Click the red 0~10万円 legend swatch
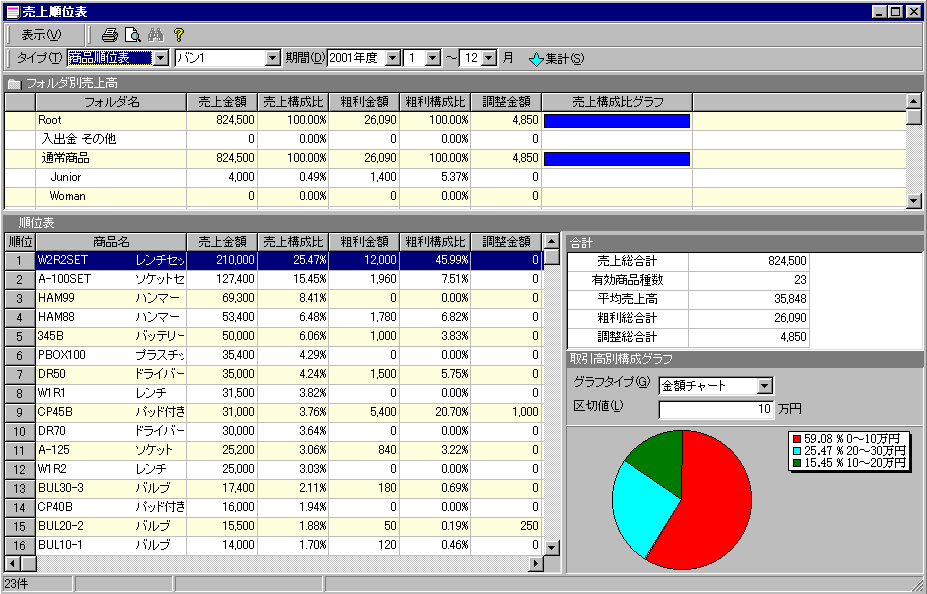 [x=796, y=439]
